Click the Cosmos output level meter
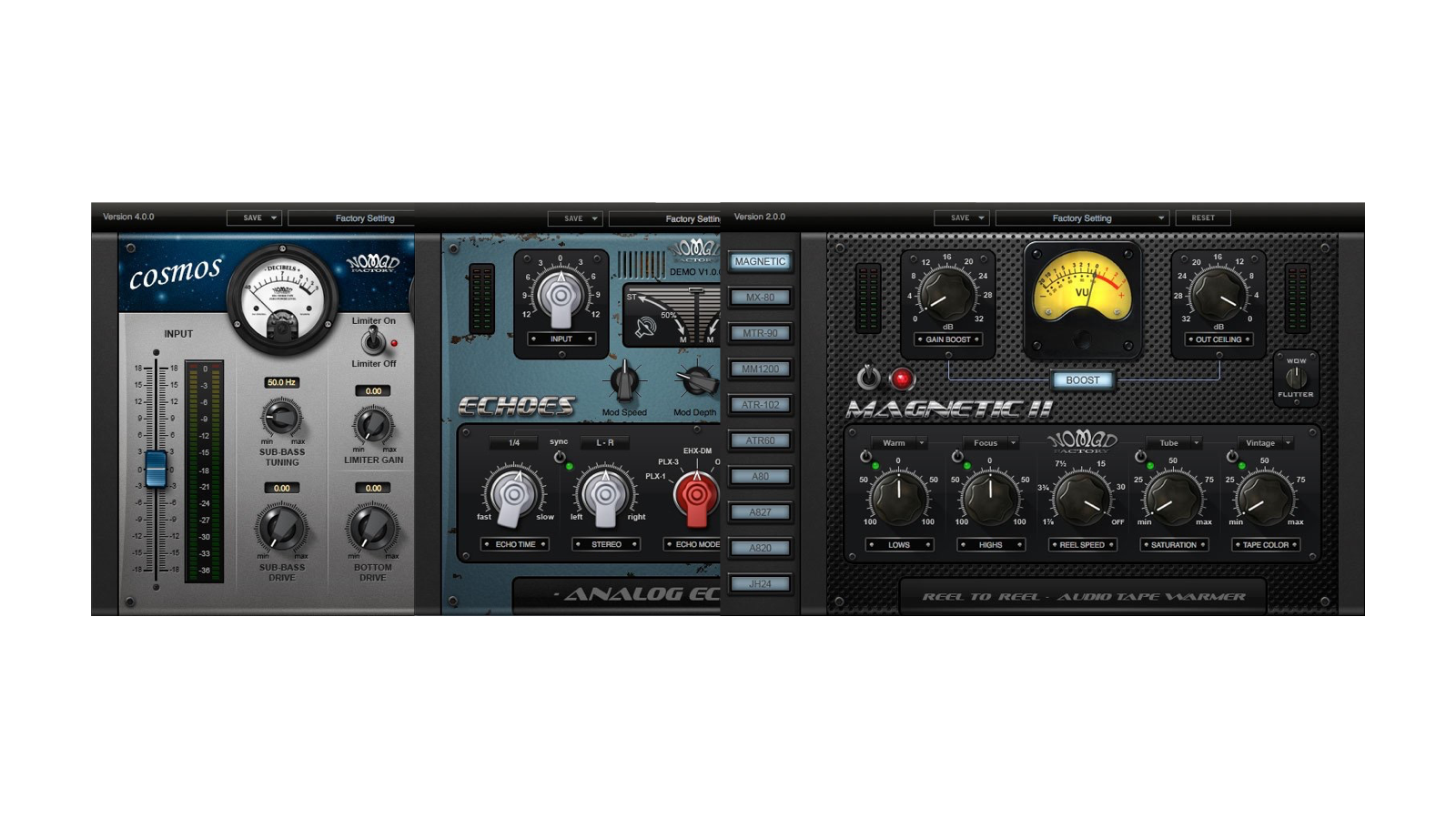Viewport: 1456px width, 819px height. click(205, 470)
